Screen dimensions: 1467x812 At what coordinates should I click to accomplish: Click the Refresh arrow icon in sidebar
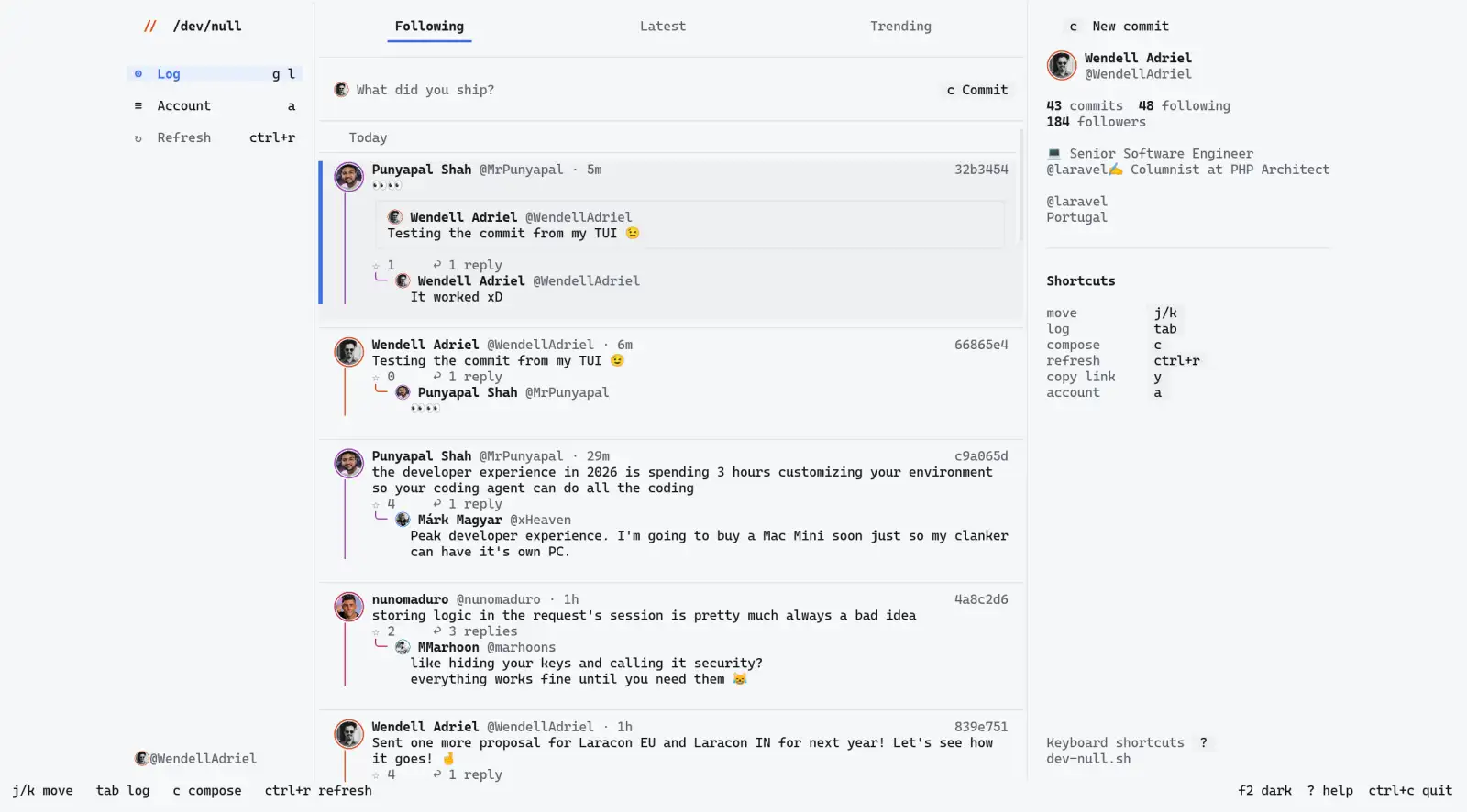(138, 138)
